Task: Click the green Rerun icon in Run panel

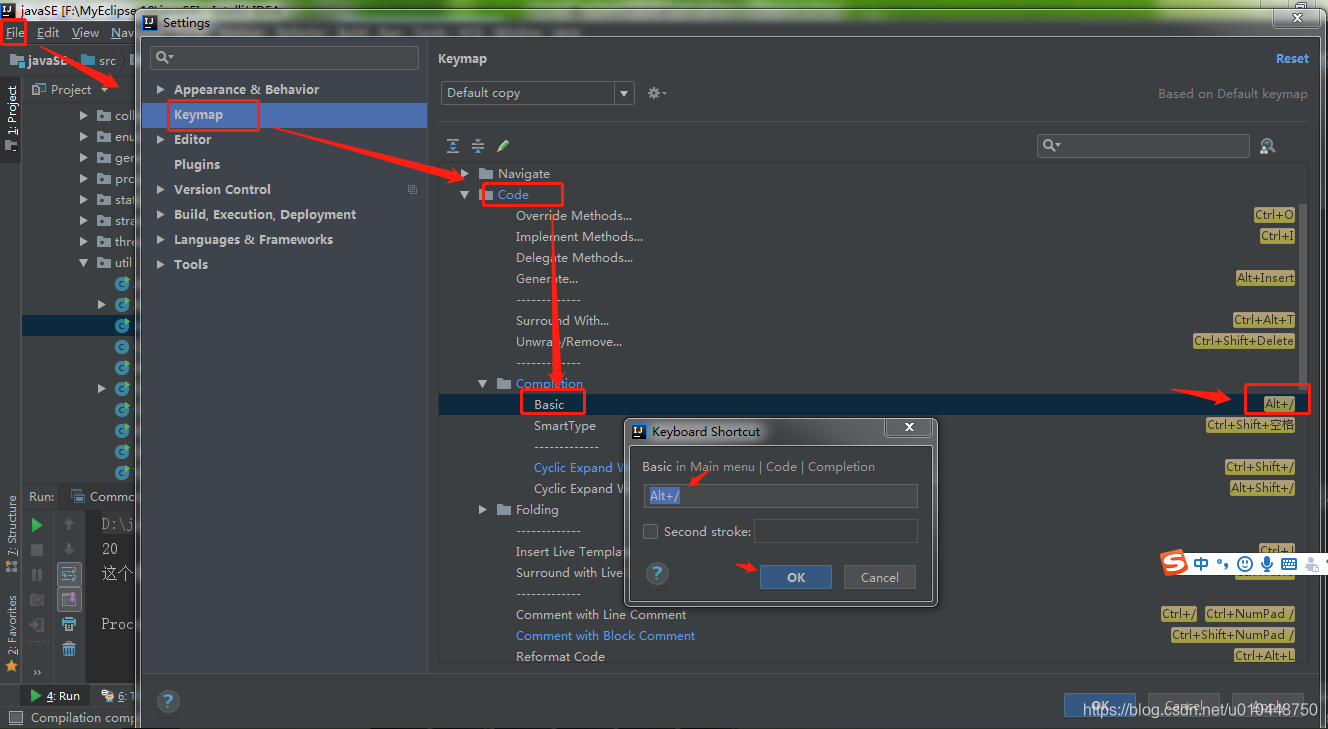Action: point(37,525)
